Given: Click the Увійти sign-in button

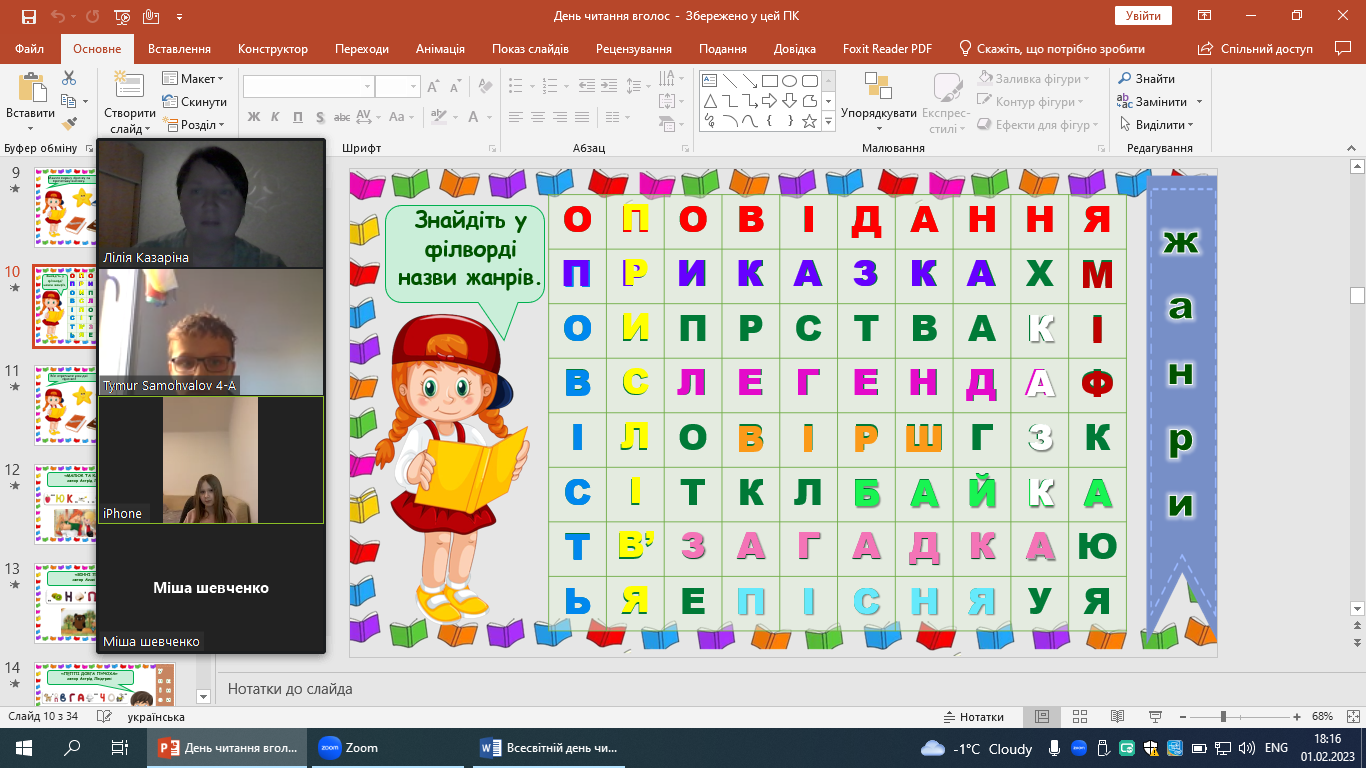Looking at the screenshot, I should coord(1142,16).
